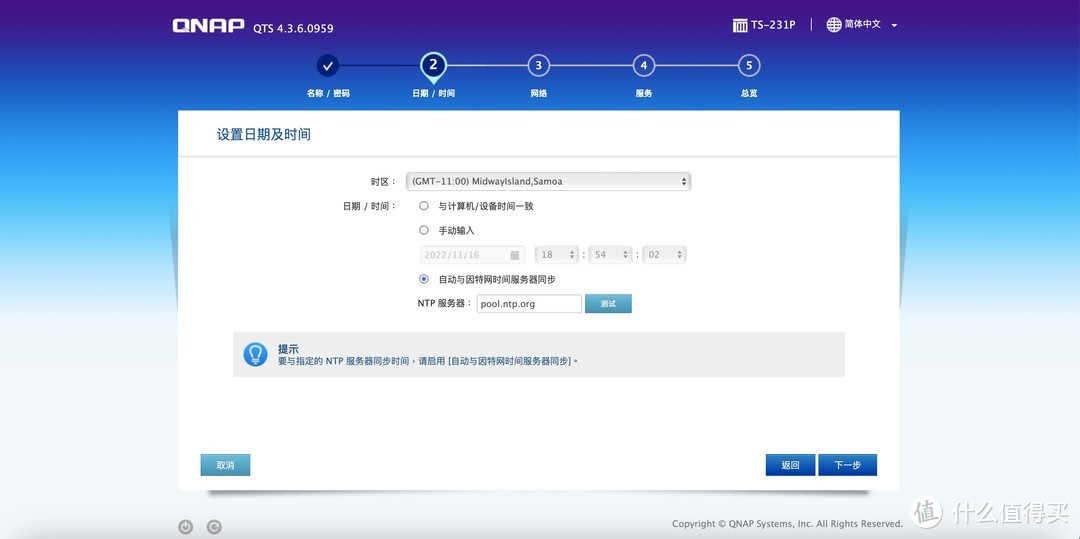1080x539 pixels.
Task: Click the NTP 服务器： label
Action: (x=445, y=304)
